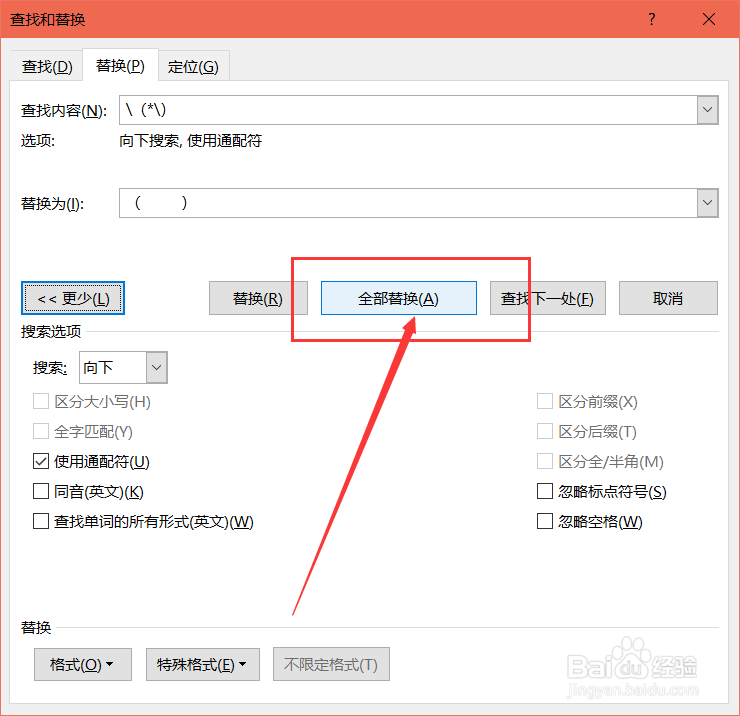The image size is (740, 716).
Task: Enable the 同音(英文)(K) checkbox
Action: click(x=41, y=491)
